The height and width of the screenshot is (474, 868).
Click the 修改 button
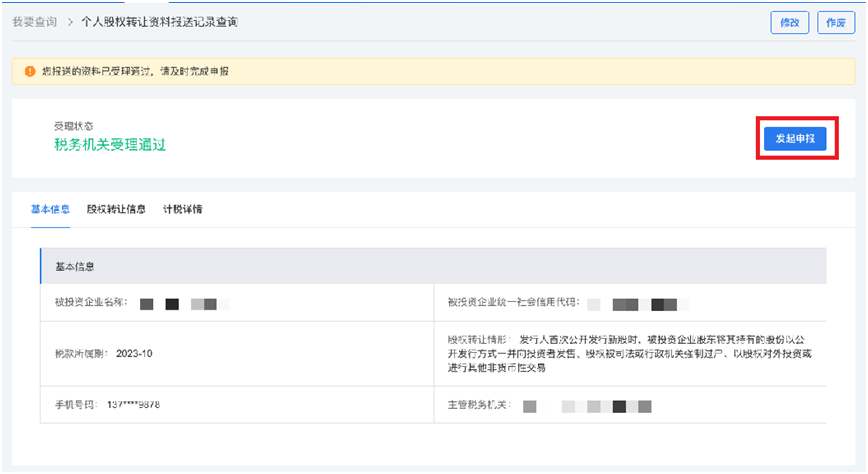(789, 23)
